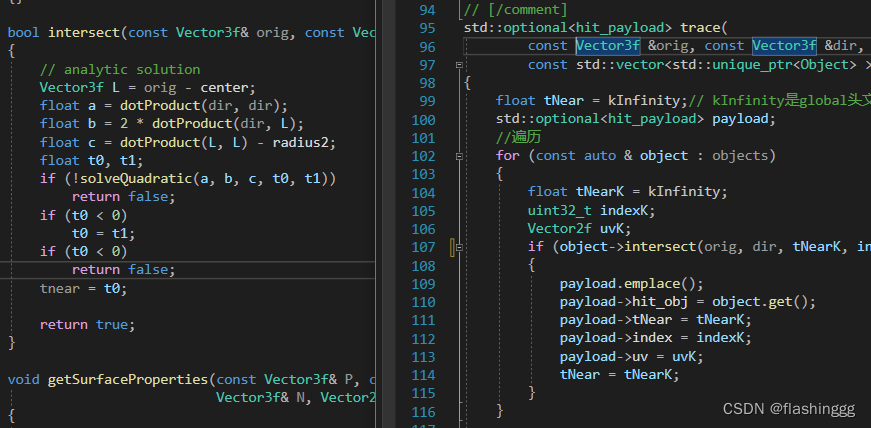Place cursor on 'bool intersect(' declaration
Image resolution: width=871 pixels, height=428 pixels.
pos(68,33)
